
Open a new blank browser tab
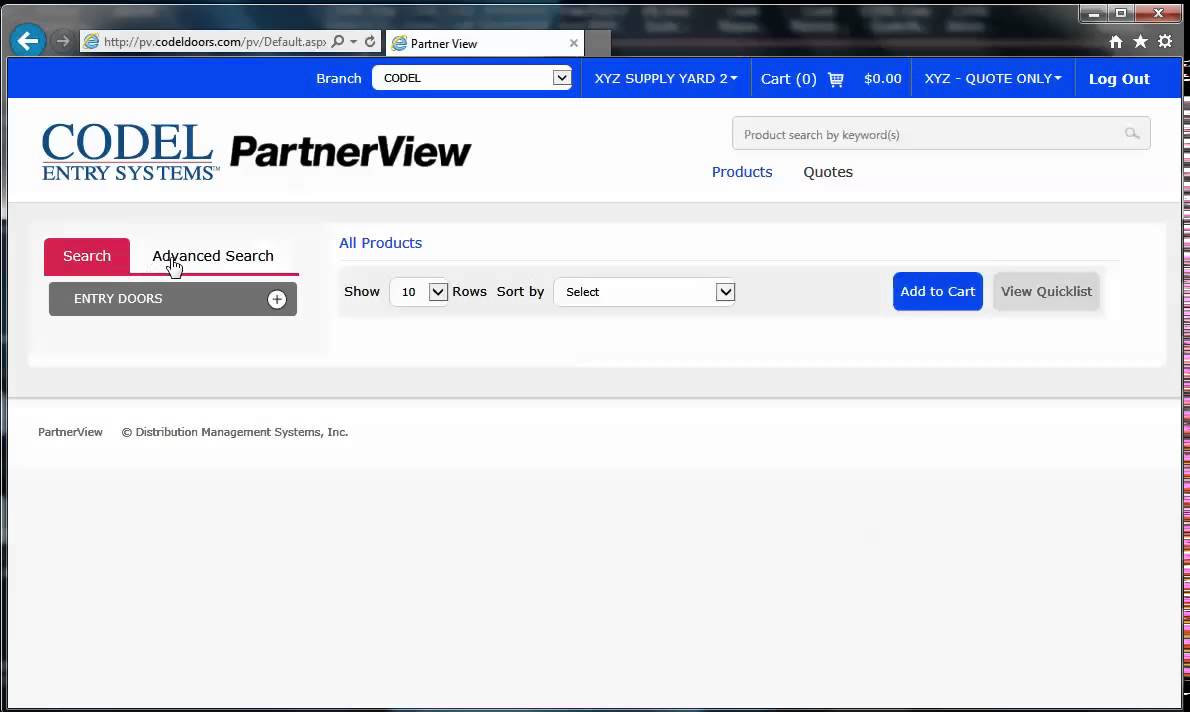598,43
